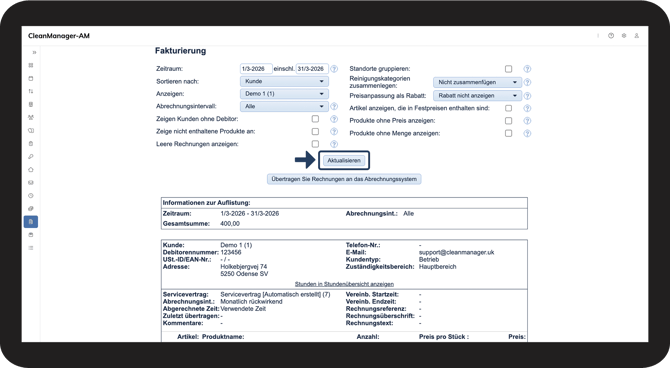Open help icon for Reinigungskategorien zusammenlegen

click(x=527, y=82)
